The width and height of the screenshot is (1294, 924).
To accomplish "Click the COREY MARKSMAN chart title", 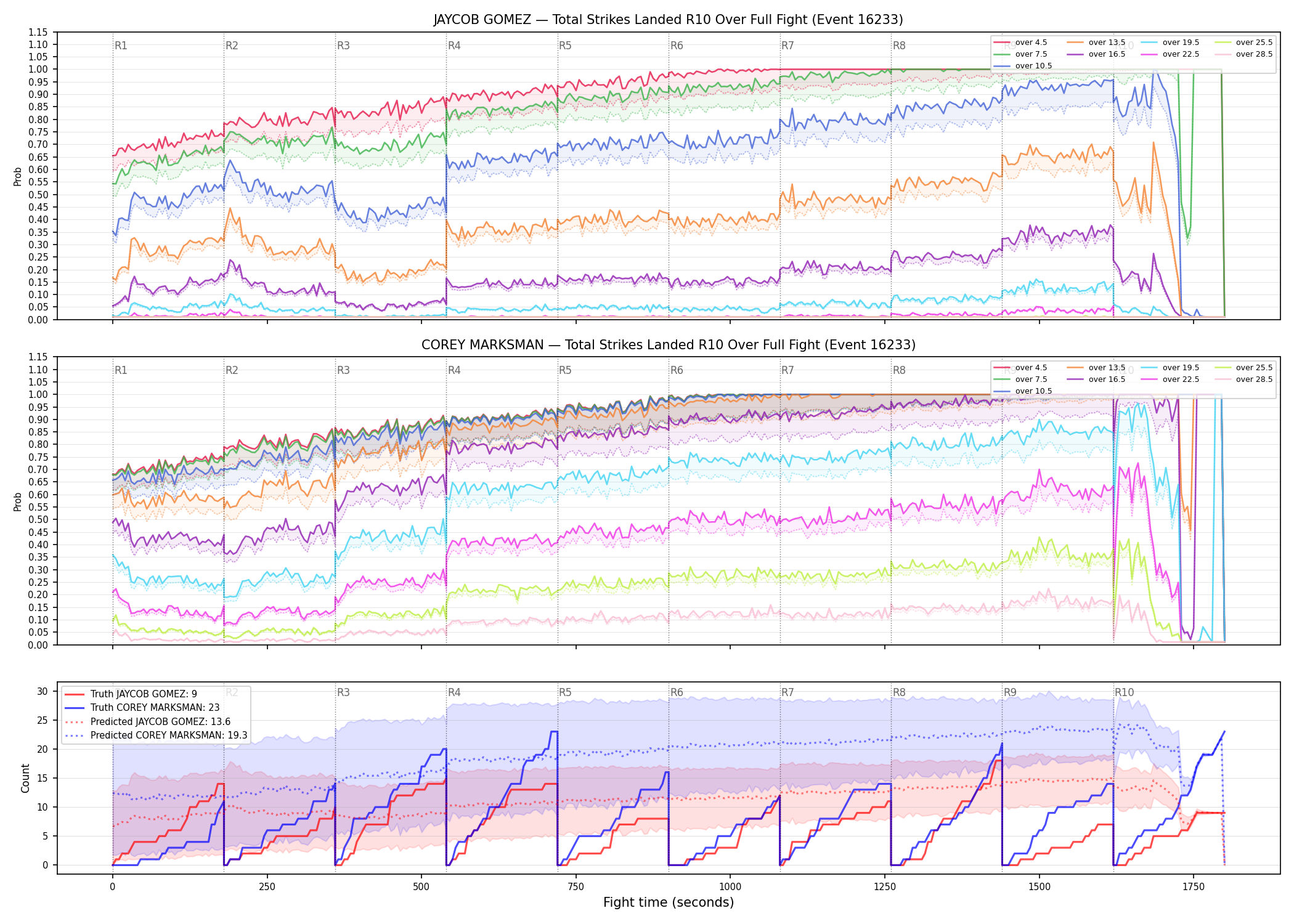I will coord(668,345).
